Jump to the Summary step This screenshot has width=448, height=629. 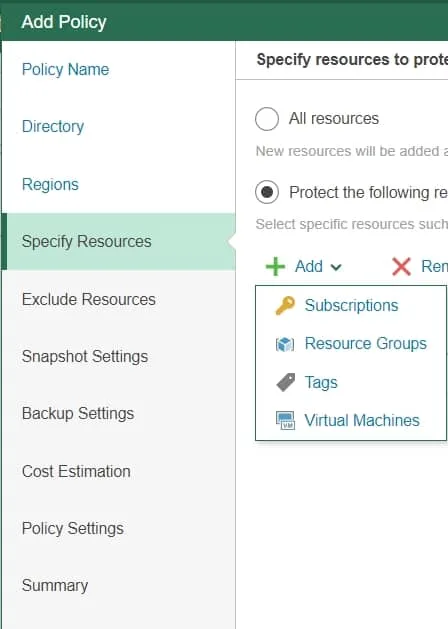[x=55, y=586]
